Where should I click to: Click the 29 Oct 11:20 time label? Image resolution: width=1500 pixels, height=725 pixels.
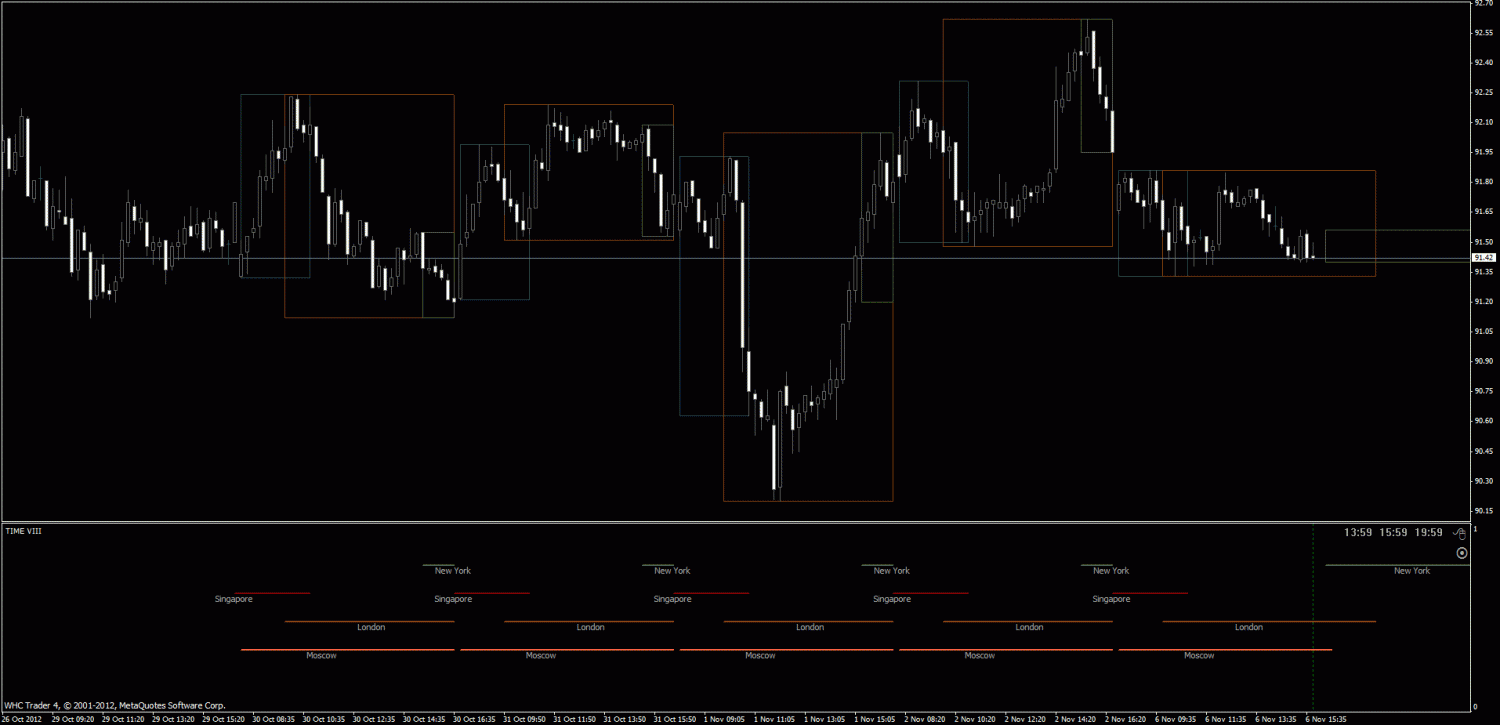click(123, 719)
